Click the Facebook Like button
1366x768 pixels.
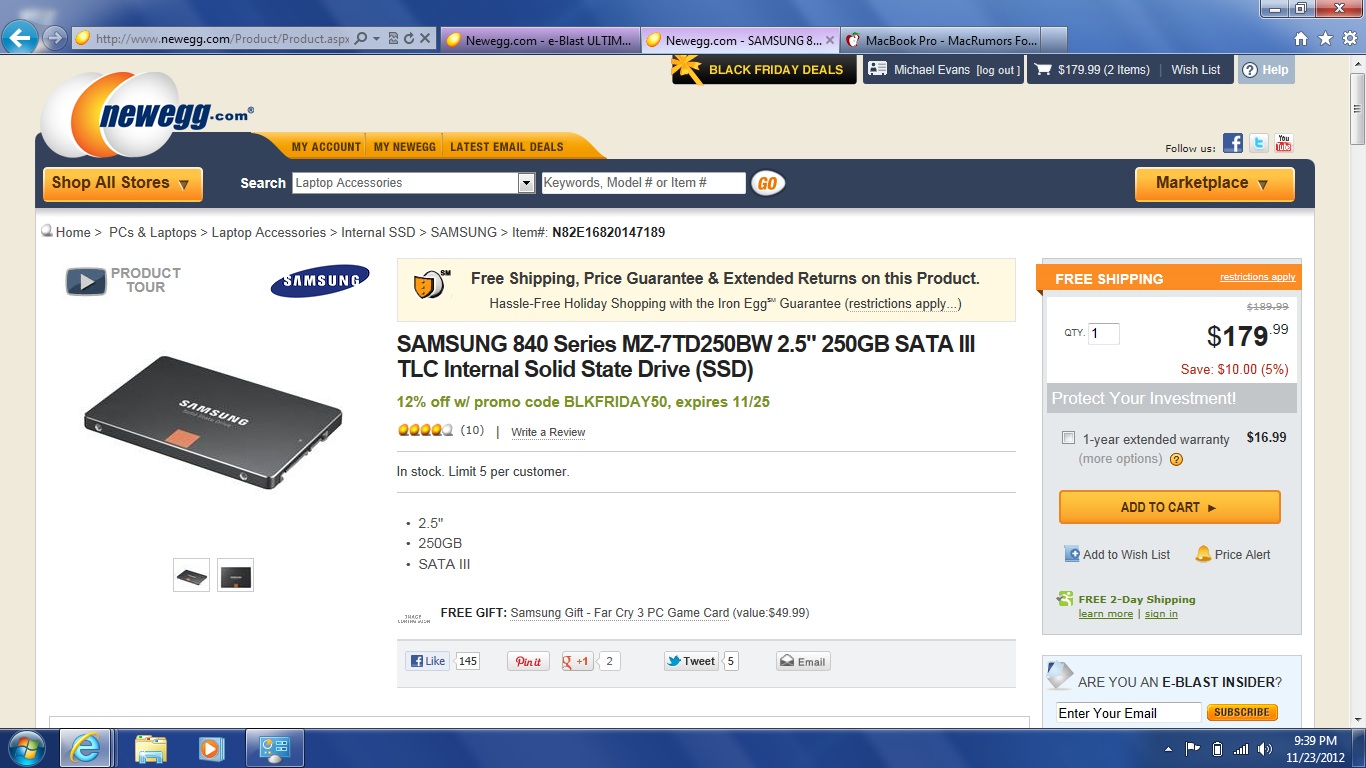pos(427,661)
